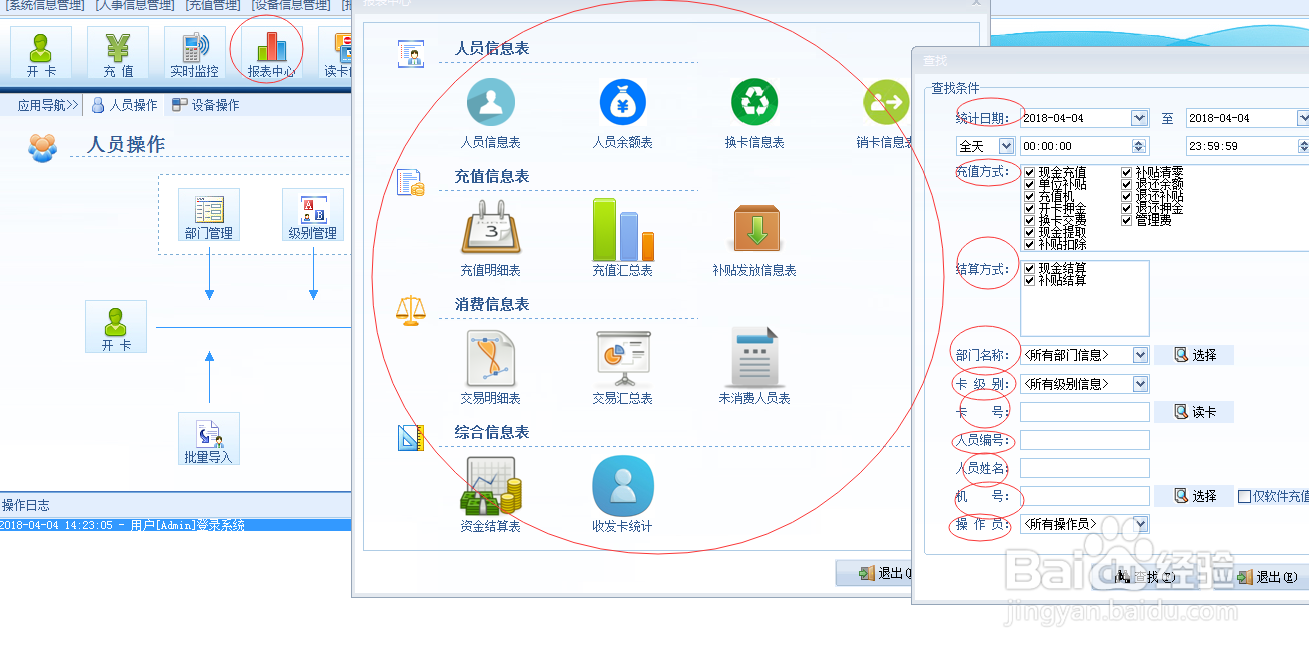Uncheck the 现金提取 checkbox
This screenshot has height=656, width=1309.
1030,232
